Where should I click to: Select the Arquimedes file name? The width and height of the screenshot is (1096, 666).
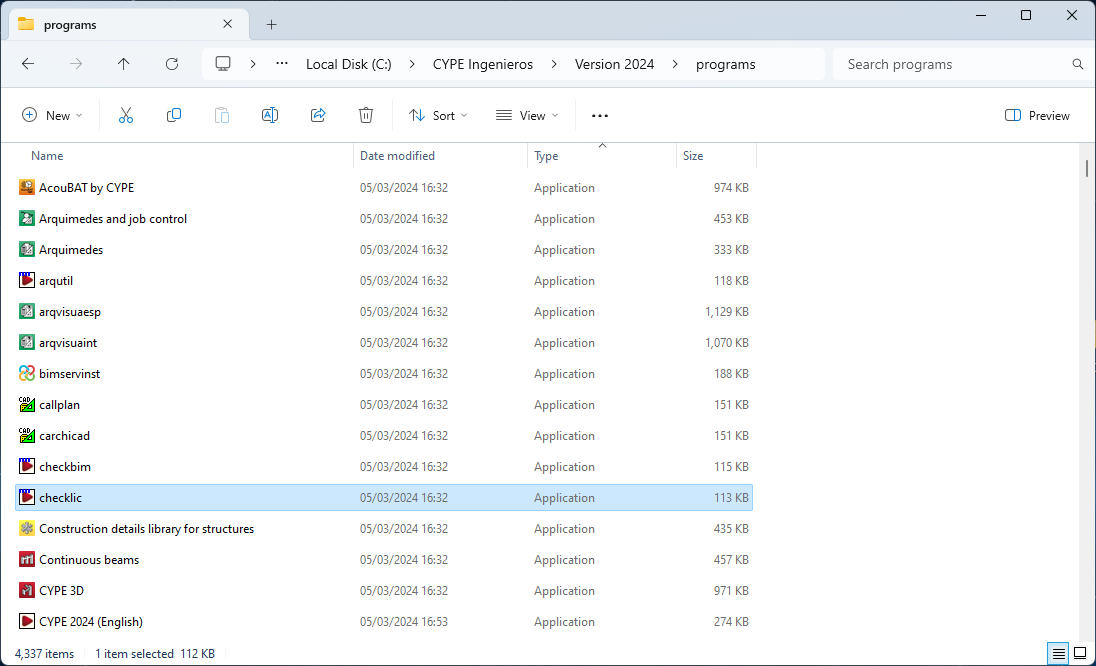point(71,249)
